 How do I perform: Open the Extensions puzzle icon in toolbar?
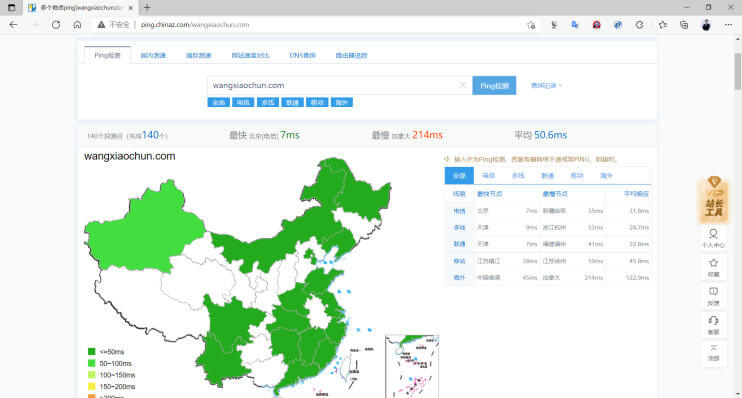(639, 25)
